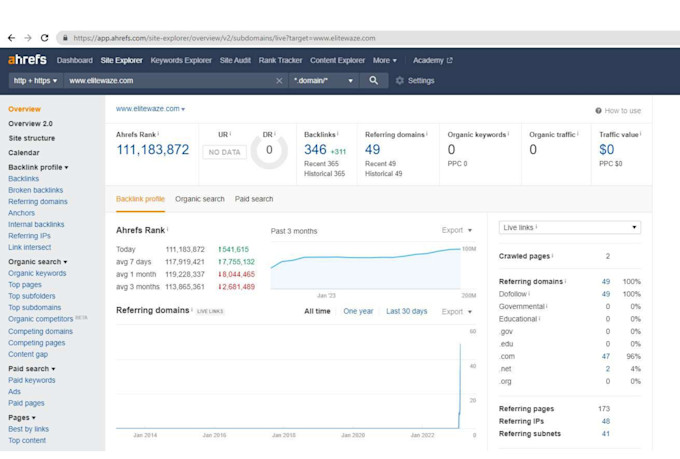Switch to Organic search tab

point(200,199)
